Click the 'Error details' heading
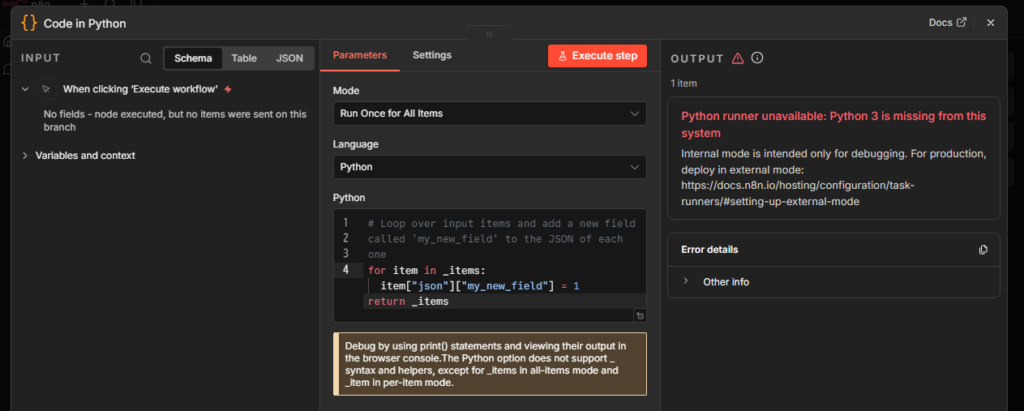The image size is (1024, 411). click(x=709, y=250)
